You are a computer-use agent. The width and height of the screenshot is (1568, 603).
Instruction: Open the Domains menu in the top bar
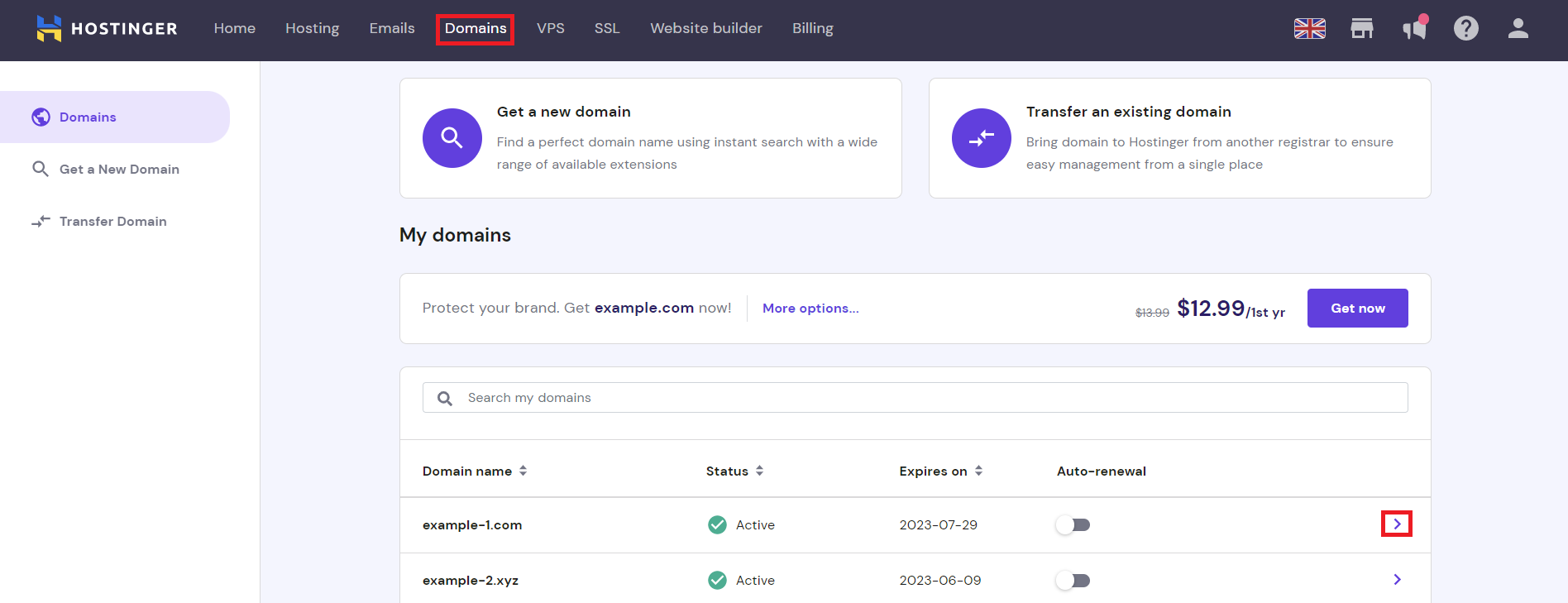[x=476, y=29]
